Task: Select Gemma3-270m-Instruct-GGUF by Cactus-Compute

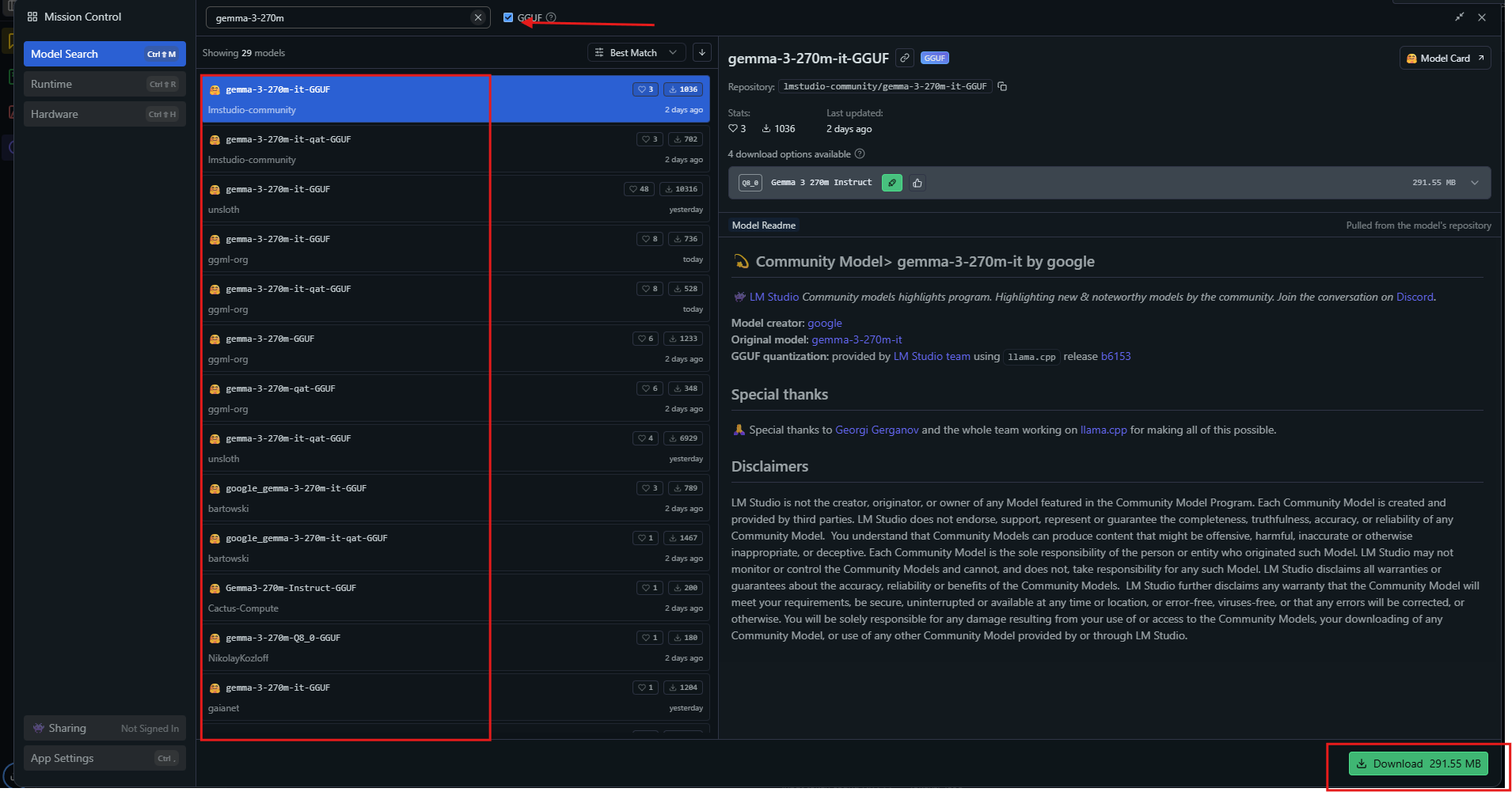Action: (455, 597)
